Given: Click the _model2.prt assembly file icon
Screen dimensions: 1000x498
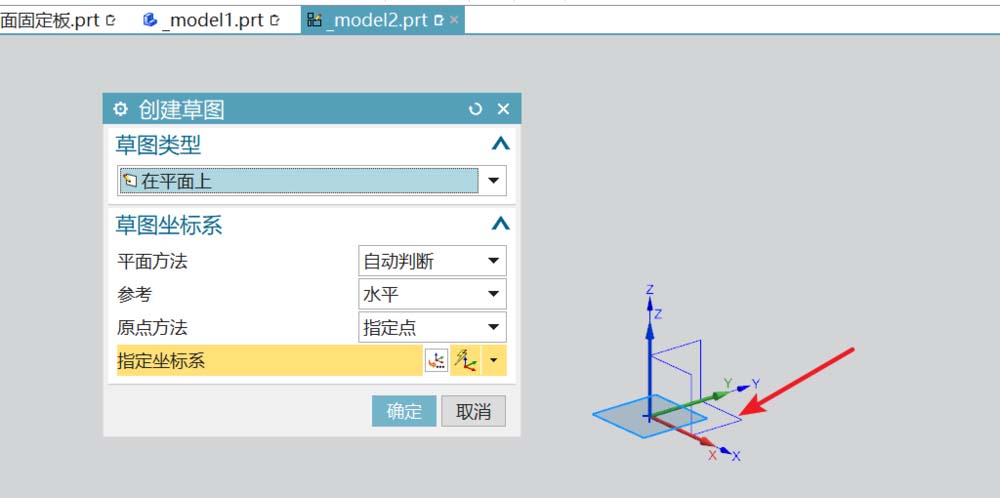Looking at the screenshot, I should (314, 20).
